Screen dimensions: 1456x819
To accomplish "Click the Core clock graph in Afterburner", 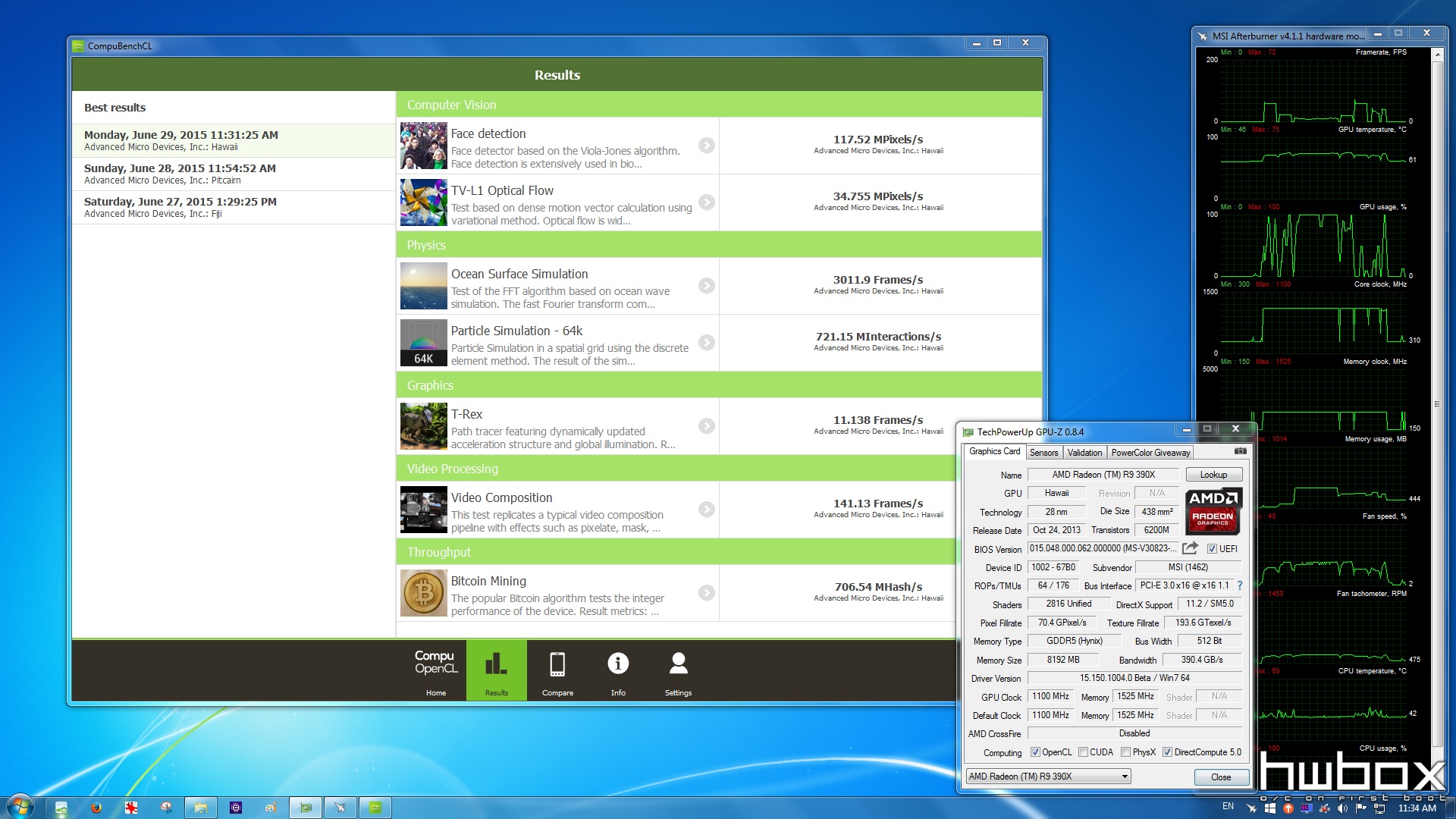I will pyautogui.click(x=1313, y=322).
